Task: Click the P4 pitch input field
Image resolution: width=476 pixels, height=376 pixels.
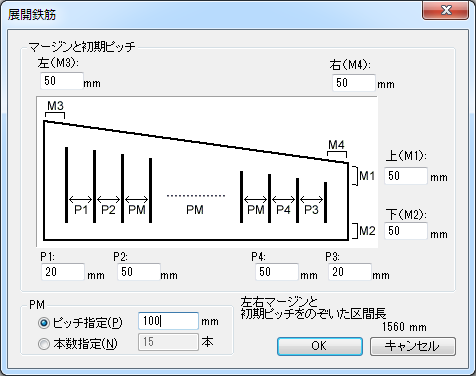Action: (x=277, y=272)
